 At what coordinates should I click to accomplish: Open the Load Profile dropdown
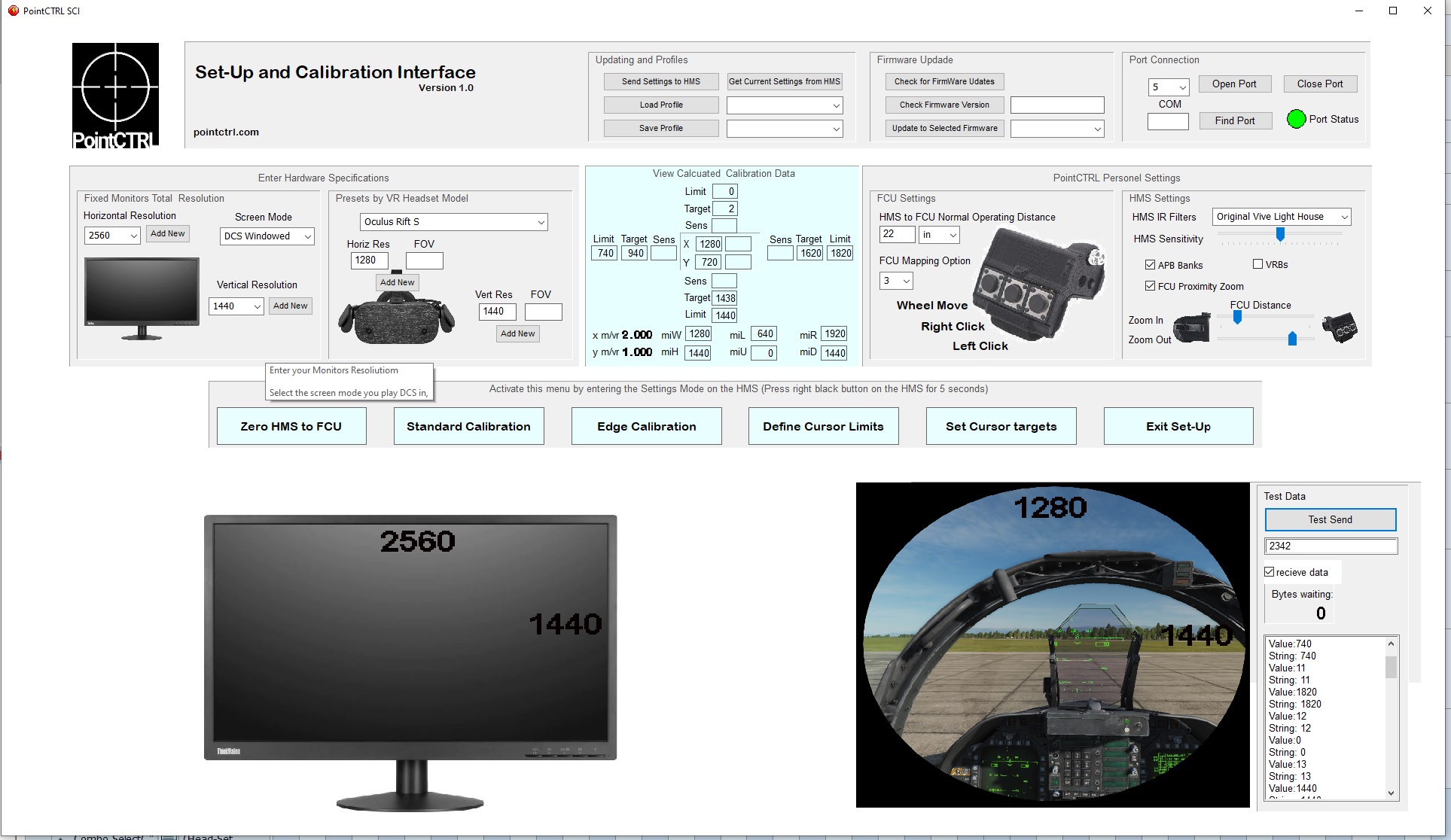click(x=785, y=105)
